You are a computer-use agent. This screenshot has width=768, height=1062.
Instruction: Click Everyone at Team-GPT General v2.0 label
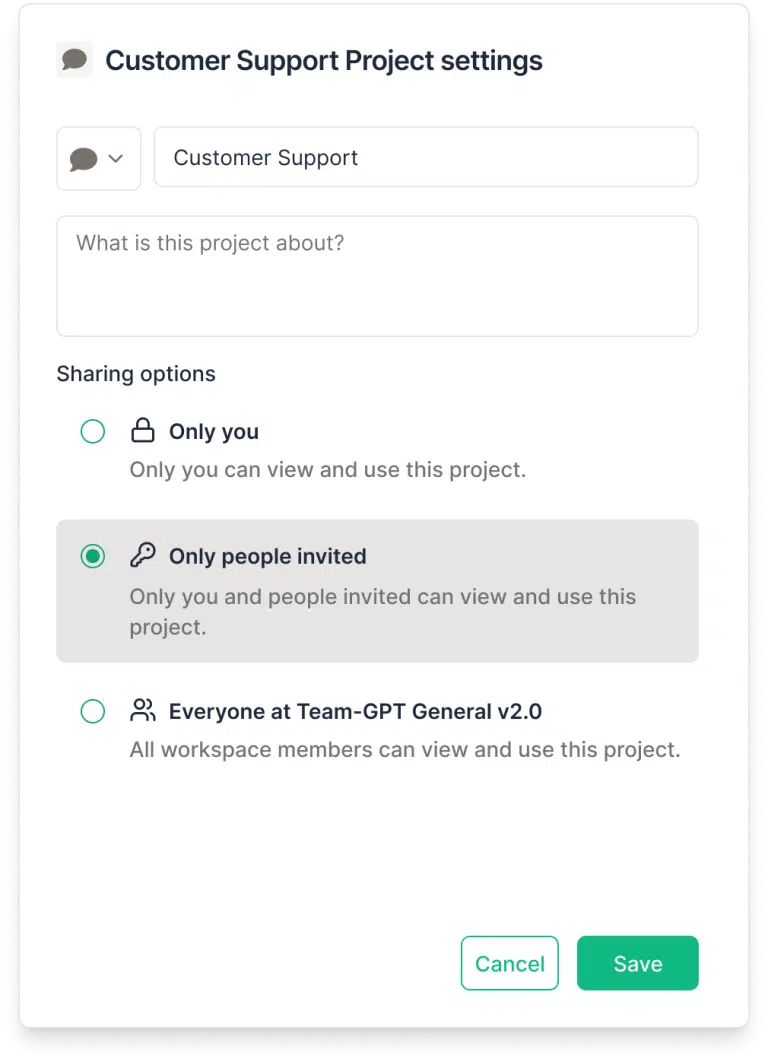click(x=356, y=711)
